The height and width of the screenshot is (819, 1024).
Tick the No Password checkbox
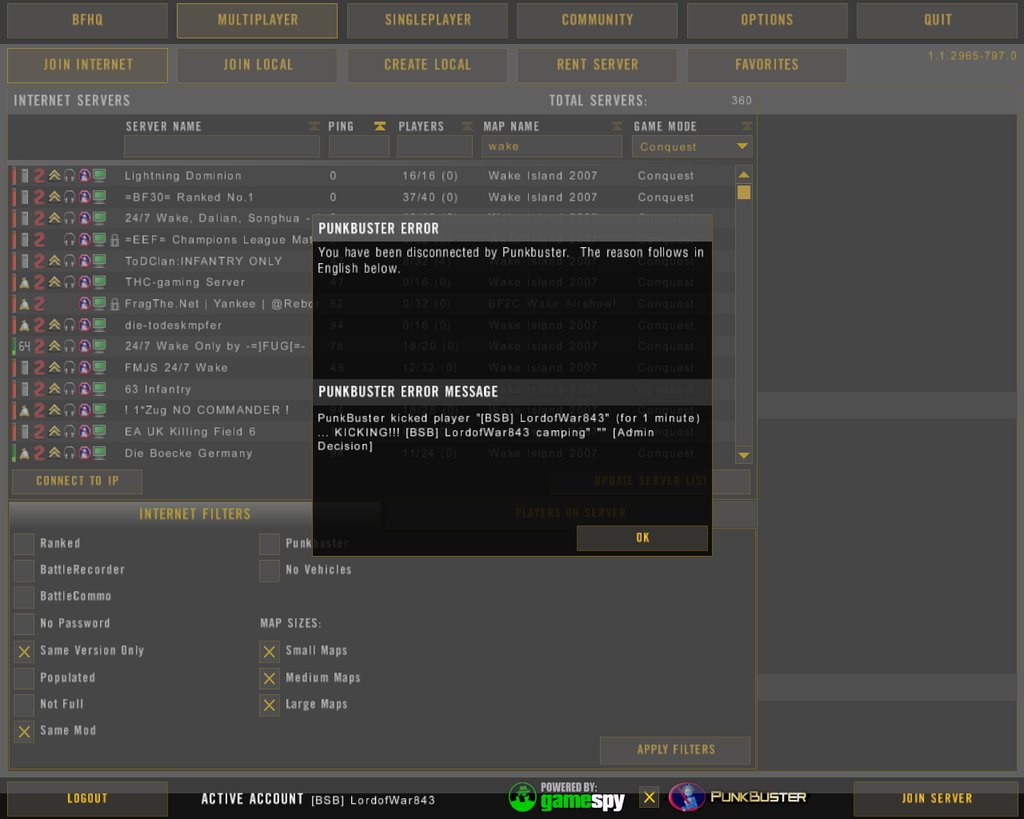[24, 624]
